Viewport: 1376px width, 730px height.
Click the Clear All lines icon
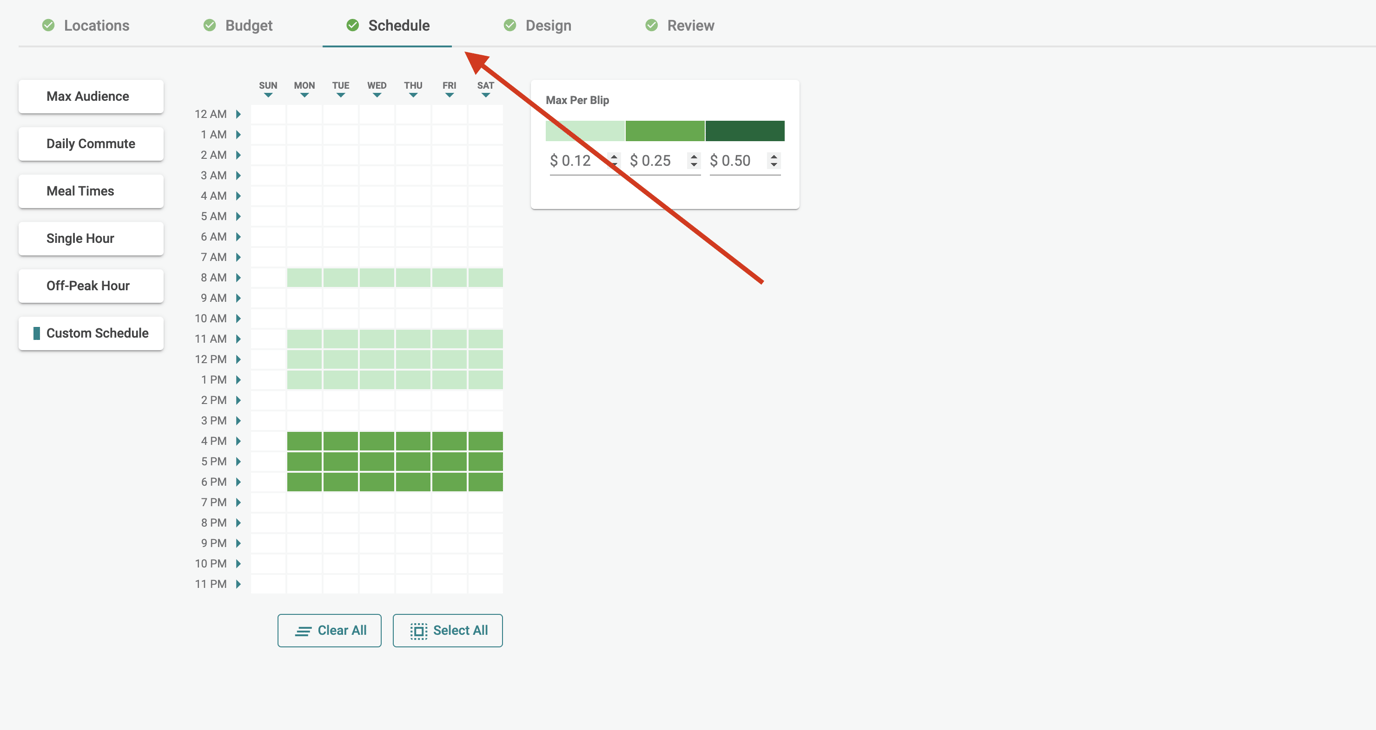pyautogui.click(x=302, y=630)
